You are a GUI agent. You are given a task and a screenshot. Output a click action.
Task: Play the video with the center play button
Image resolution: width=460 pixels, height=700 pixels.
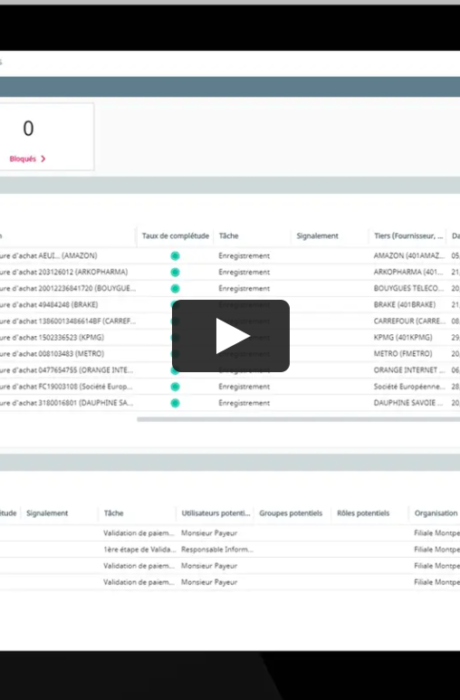click(230, 336)
